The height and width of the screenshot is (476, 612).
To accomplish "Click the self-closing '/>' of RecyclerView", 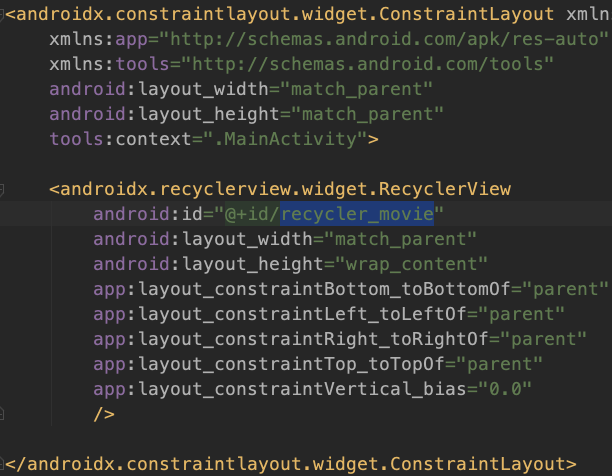I will pyautogui.click(x=104, y=414).
